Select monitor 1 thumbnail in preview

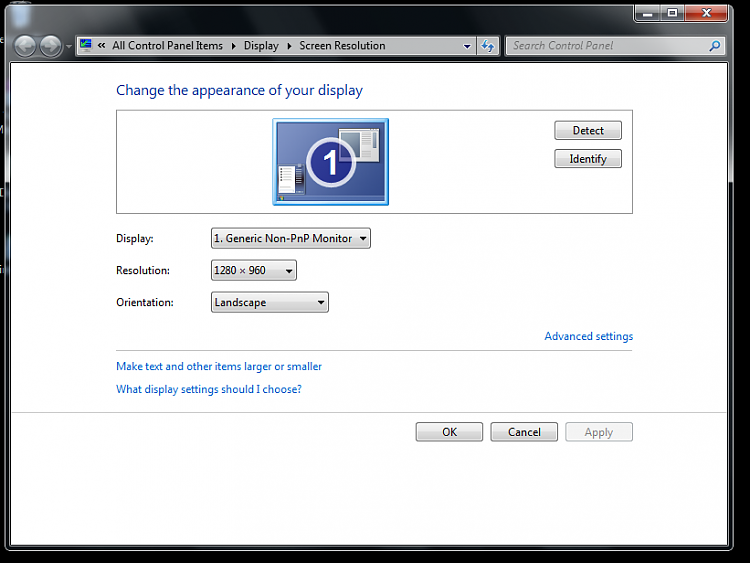pyautogui.click(x=331, y=162)
